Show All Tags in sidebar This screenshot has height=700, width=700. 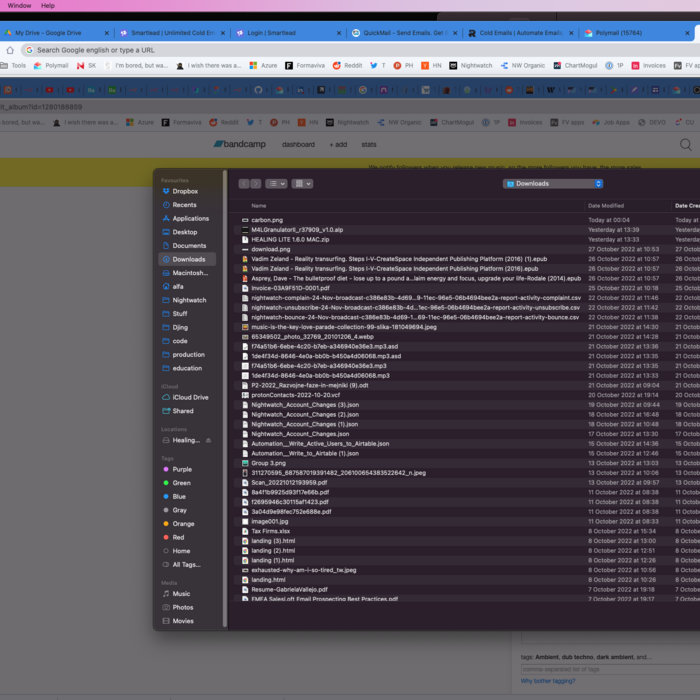point(186,565)
